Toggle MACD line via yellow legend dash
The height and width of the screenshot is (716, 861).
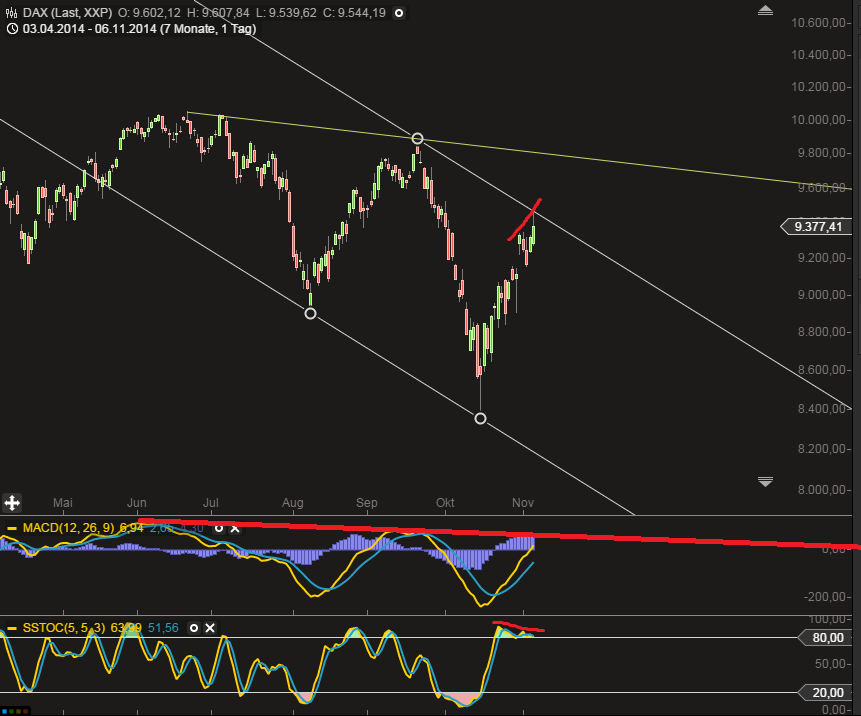[x=10, y=528]
